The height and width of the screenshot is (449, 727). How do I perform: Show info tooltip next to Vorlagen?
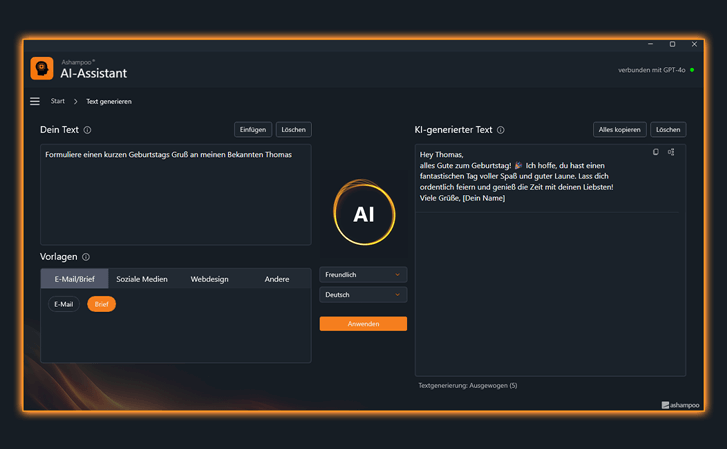tap(86, 257)
